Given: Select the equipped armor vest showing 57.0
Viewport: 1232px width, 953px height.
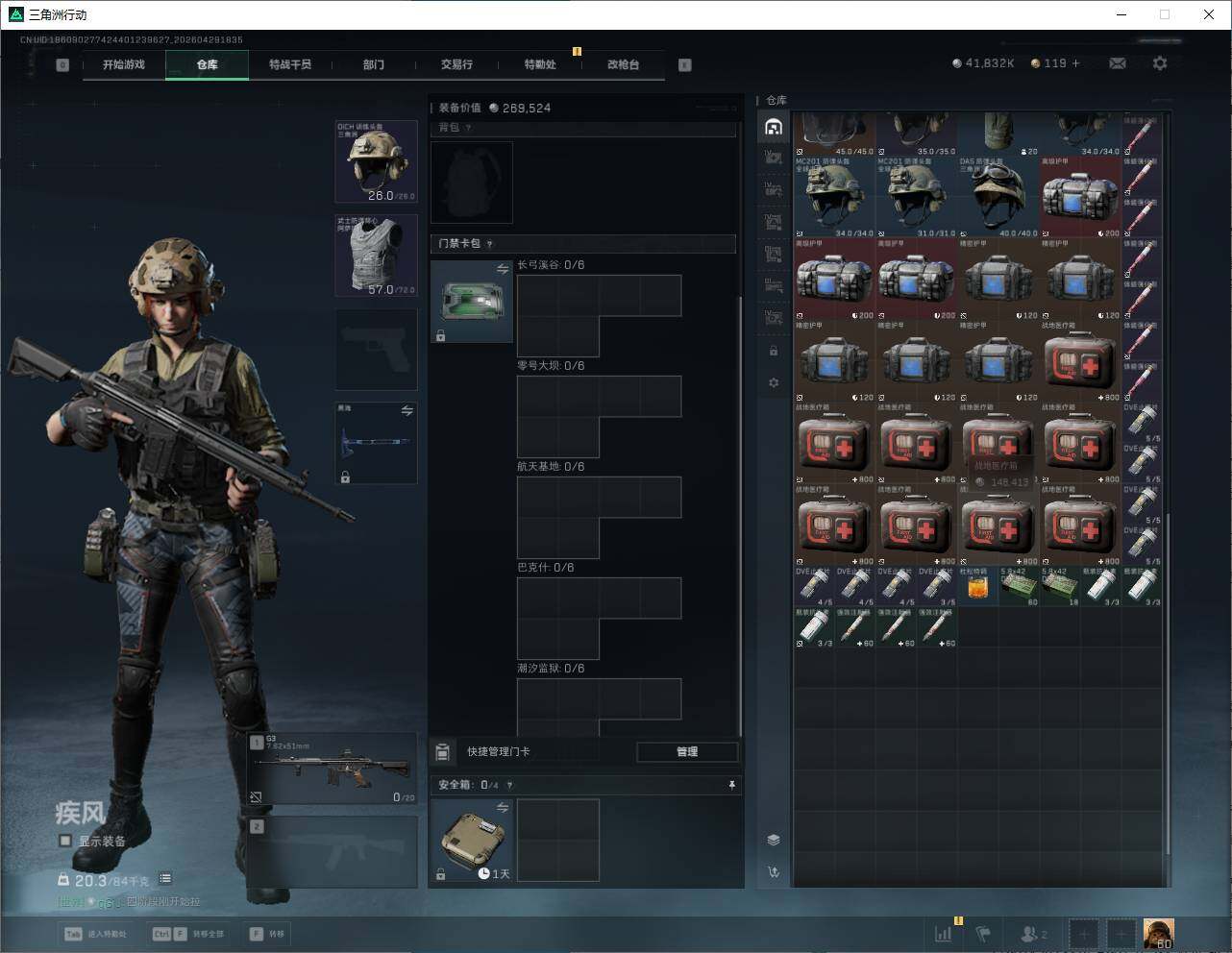Looking at the screenshot, I should click(x=376, y=256).
